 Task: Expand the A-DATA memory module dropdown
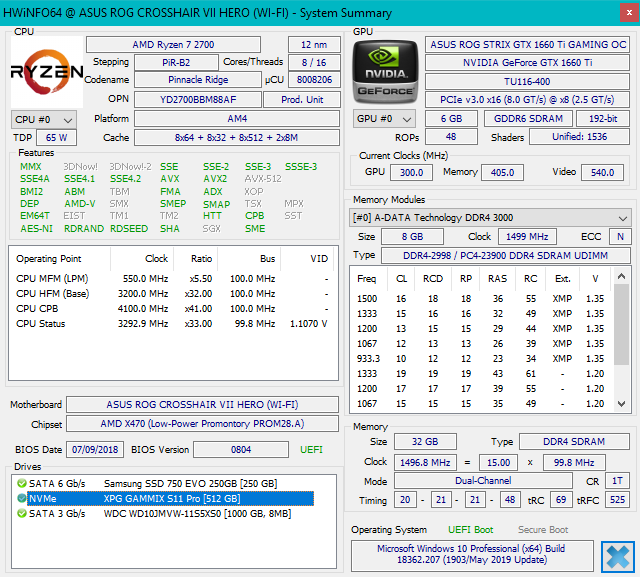[490, 218]
